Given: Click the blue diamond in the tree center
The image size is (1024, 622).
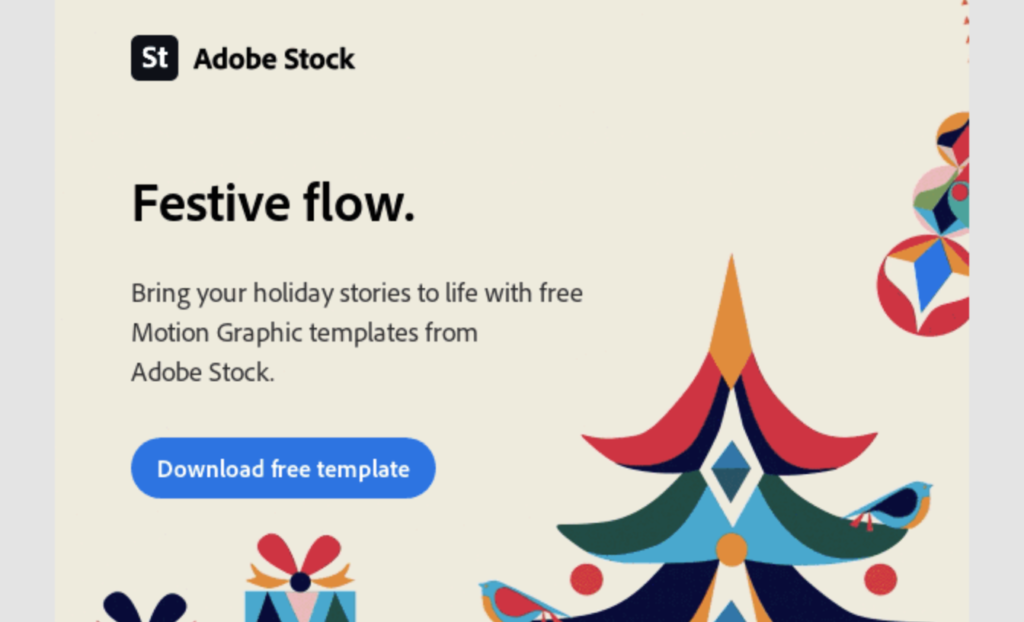Looking at the screenshot, I should 731,472.
